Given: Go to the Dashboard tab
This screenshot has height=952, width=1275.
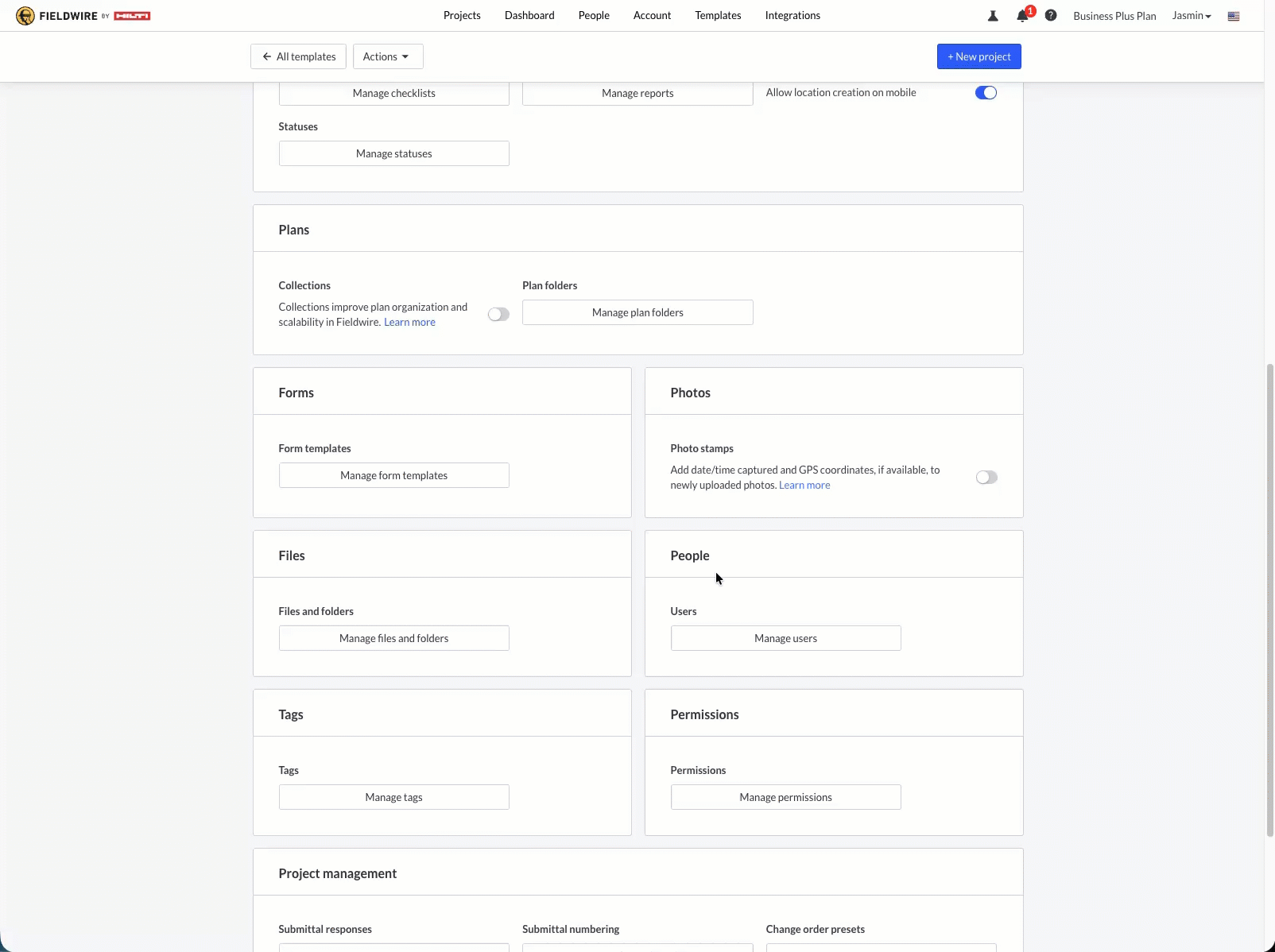Looking at the screenshot, I should pyautogui.click(x=529, y=16).
